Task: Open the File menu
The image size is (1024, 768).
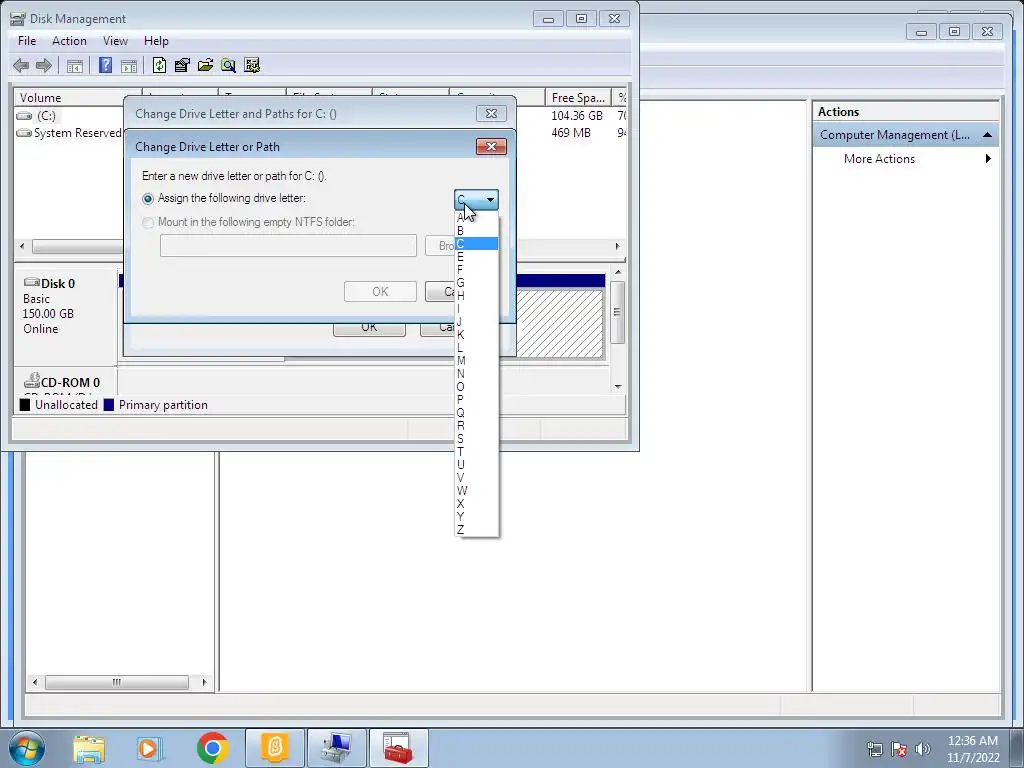Action: pyautogui.click(x=27, y=40)
